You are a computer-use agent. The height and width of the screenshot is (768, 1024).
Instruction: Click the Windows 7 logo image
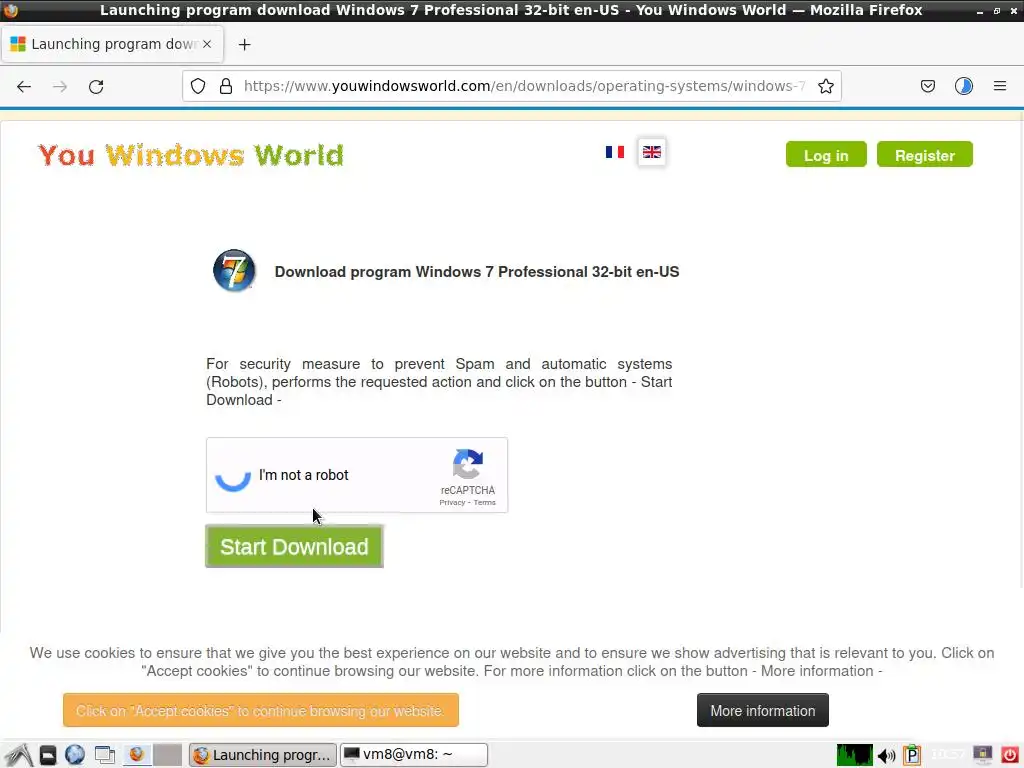[x=234, y=270]
